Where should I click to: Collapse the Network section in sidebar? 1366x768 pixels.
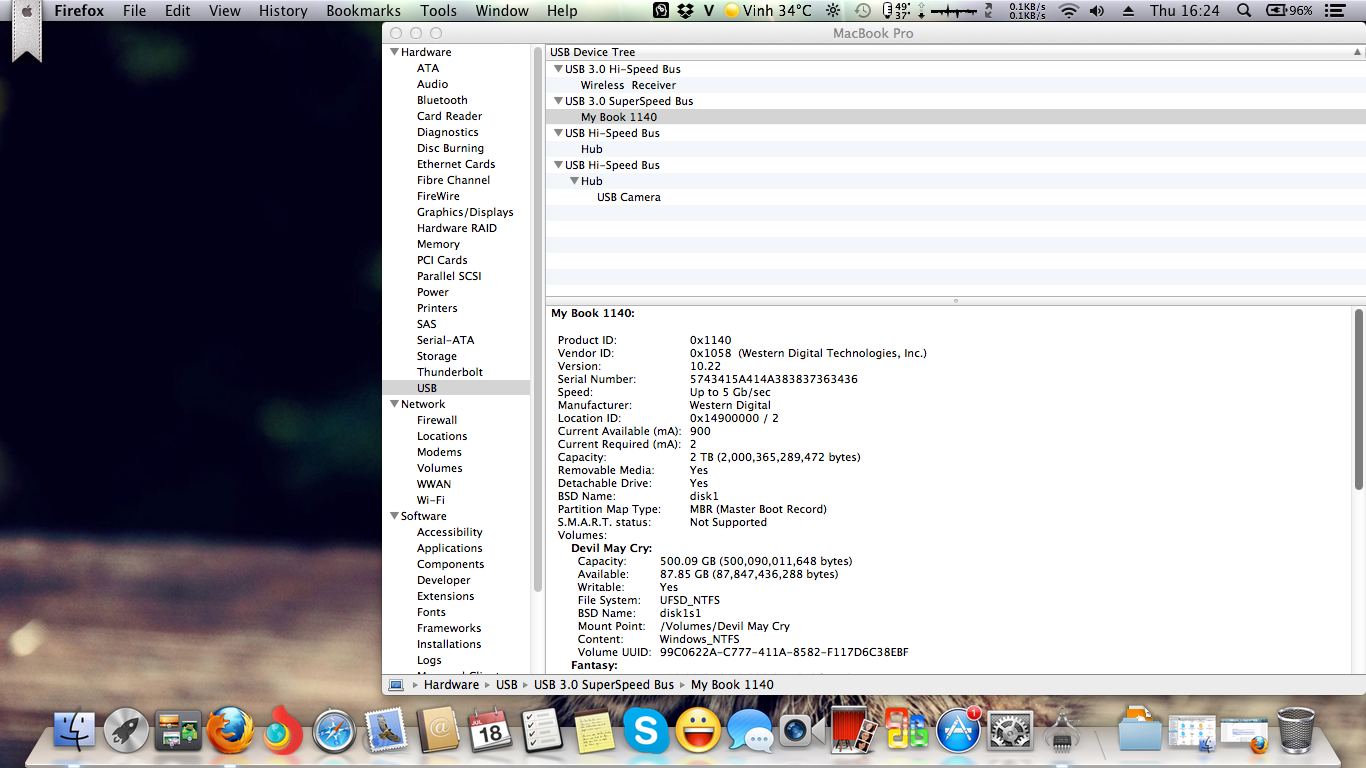coord(394,404)
